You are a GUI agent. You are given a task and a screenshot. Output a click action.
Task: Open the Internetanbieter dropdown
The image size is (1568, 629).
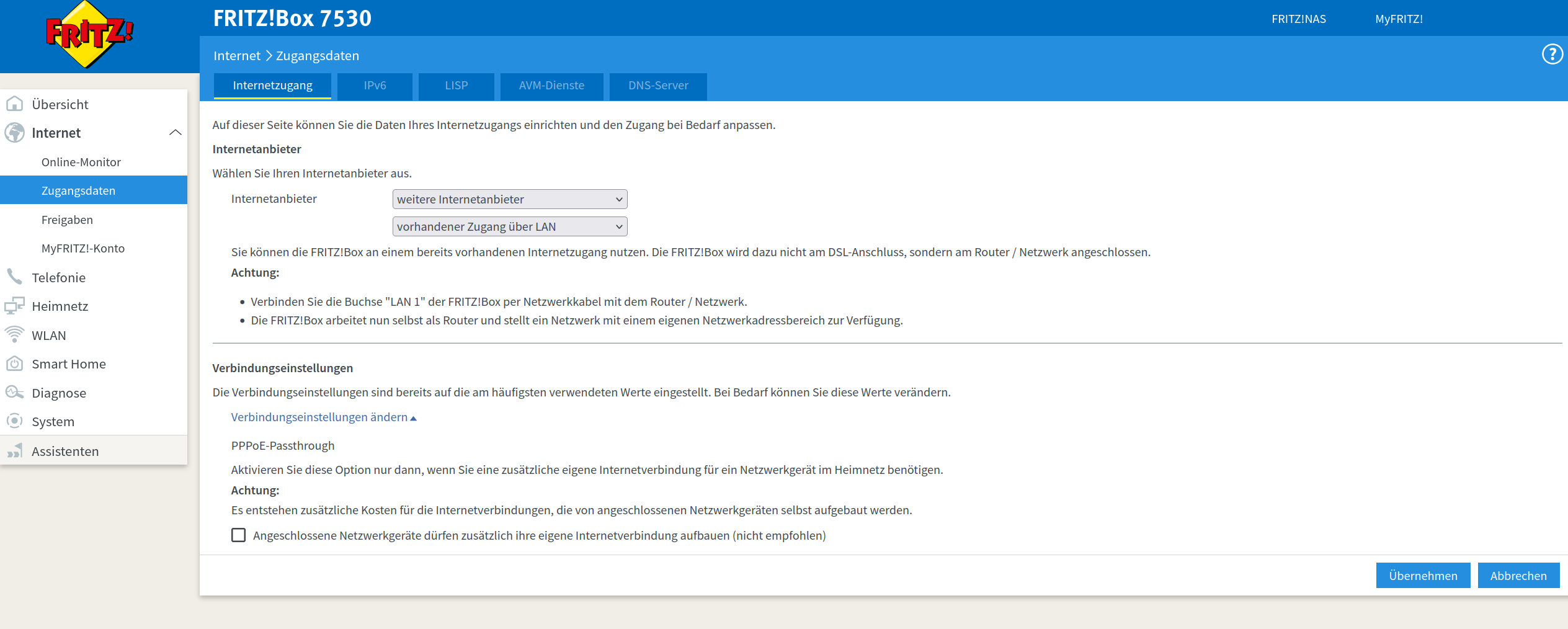pyautogui.click(x=510, y=199)
